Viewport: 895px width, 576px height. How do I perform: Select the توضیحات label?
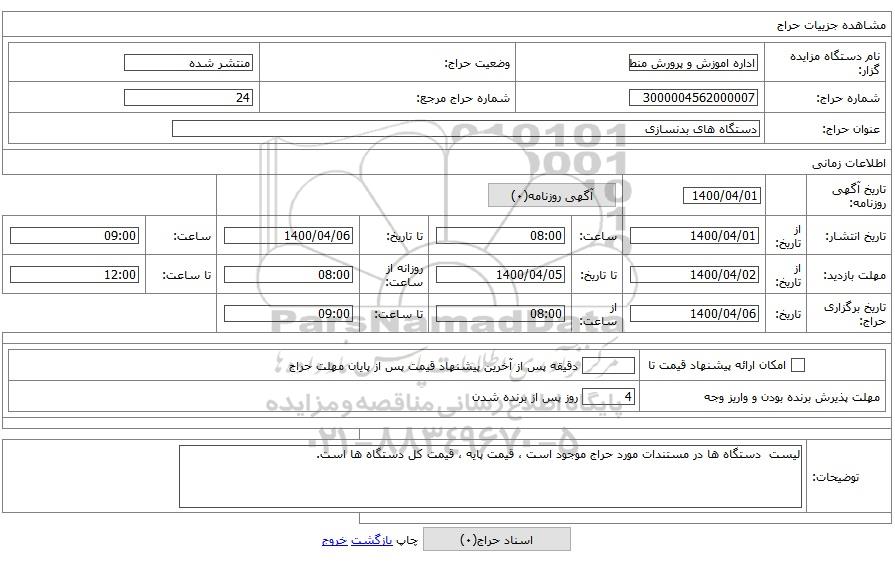tap(836, 477)
